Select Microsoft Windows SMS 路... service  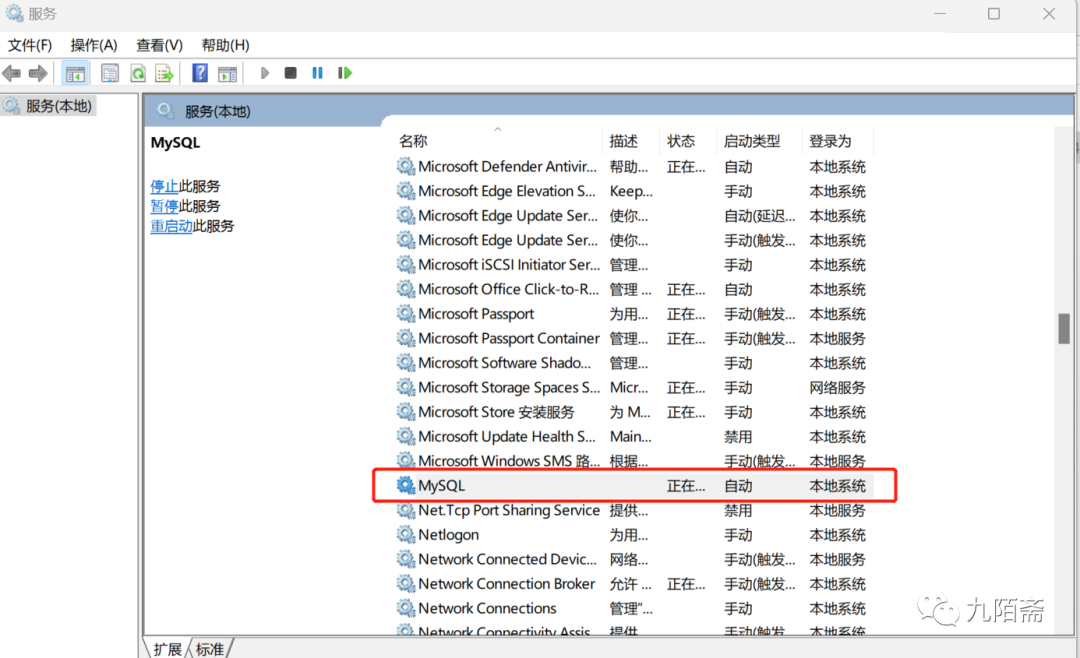coord(634,461)
